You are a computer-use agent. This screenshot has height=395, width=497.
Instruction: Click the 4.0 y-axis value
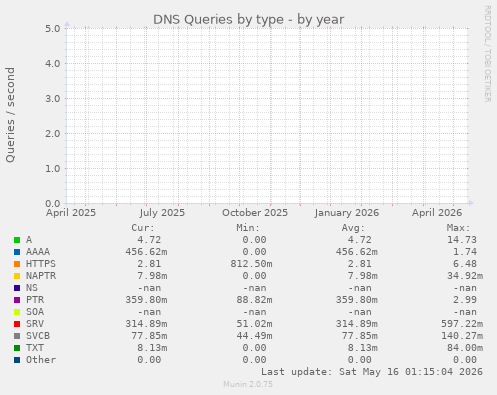(53, 63)
